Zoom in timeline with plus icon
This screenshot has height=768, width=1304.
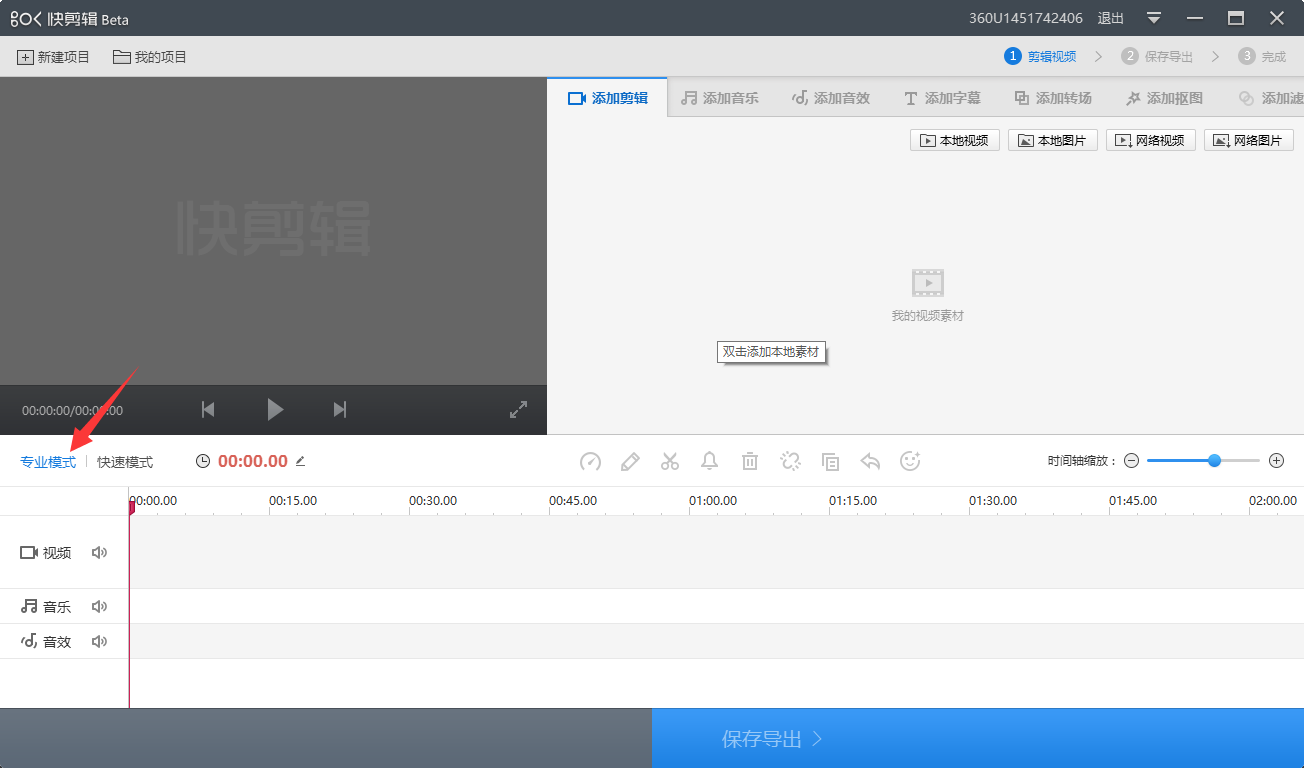tap(1276, 461)
